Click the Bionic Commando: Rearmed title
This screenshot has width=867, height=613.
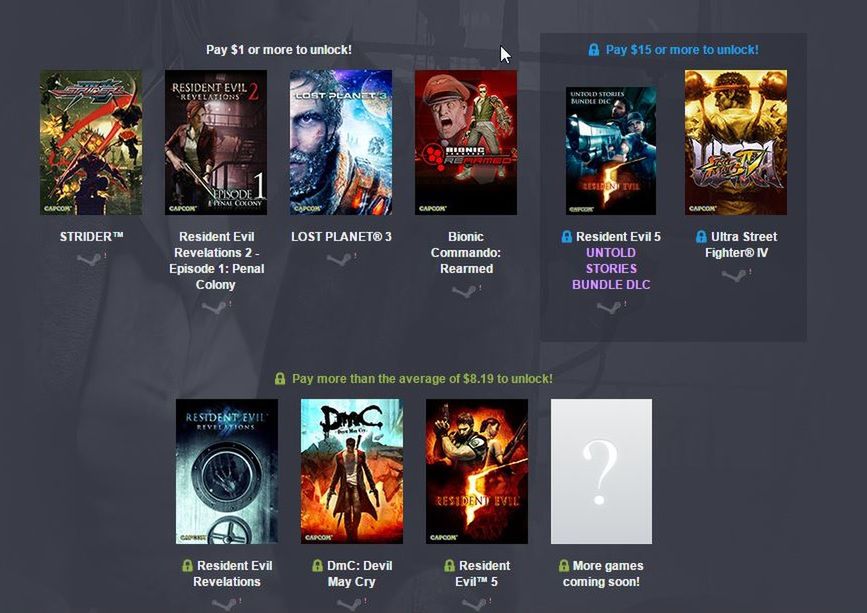coord(466,253)
